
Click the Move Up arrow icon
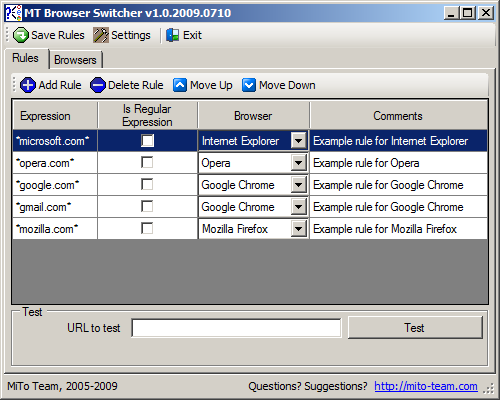pos(180,85)
